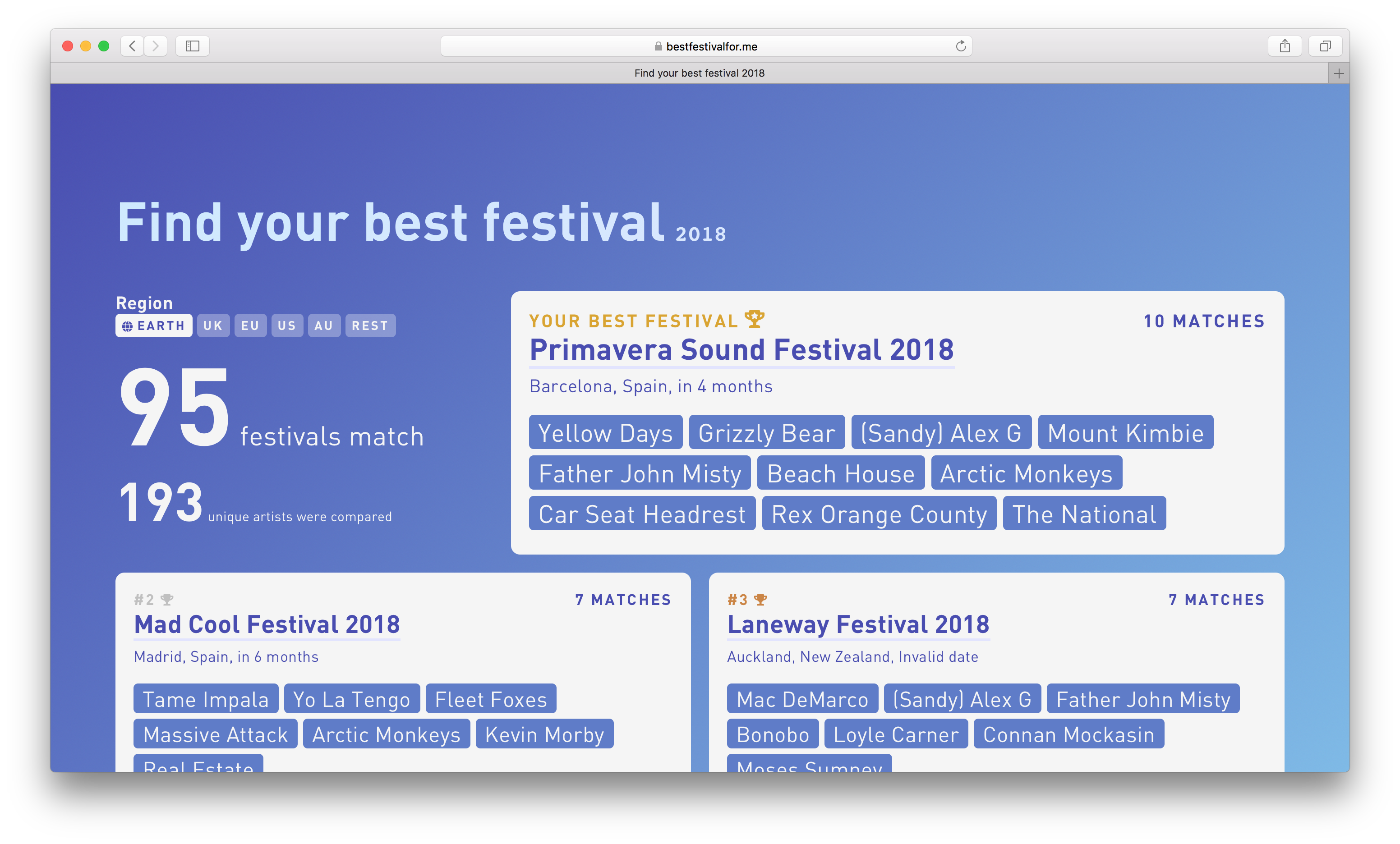Screen dimensions: 1400x844
Task: Click Father John Misty tag under Primavera
Action: tap(640, 472)
